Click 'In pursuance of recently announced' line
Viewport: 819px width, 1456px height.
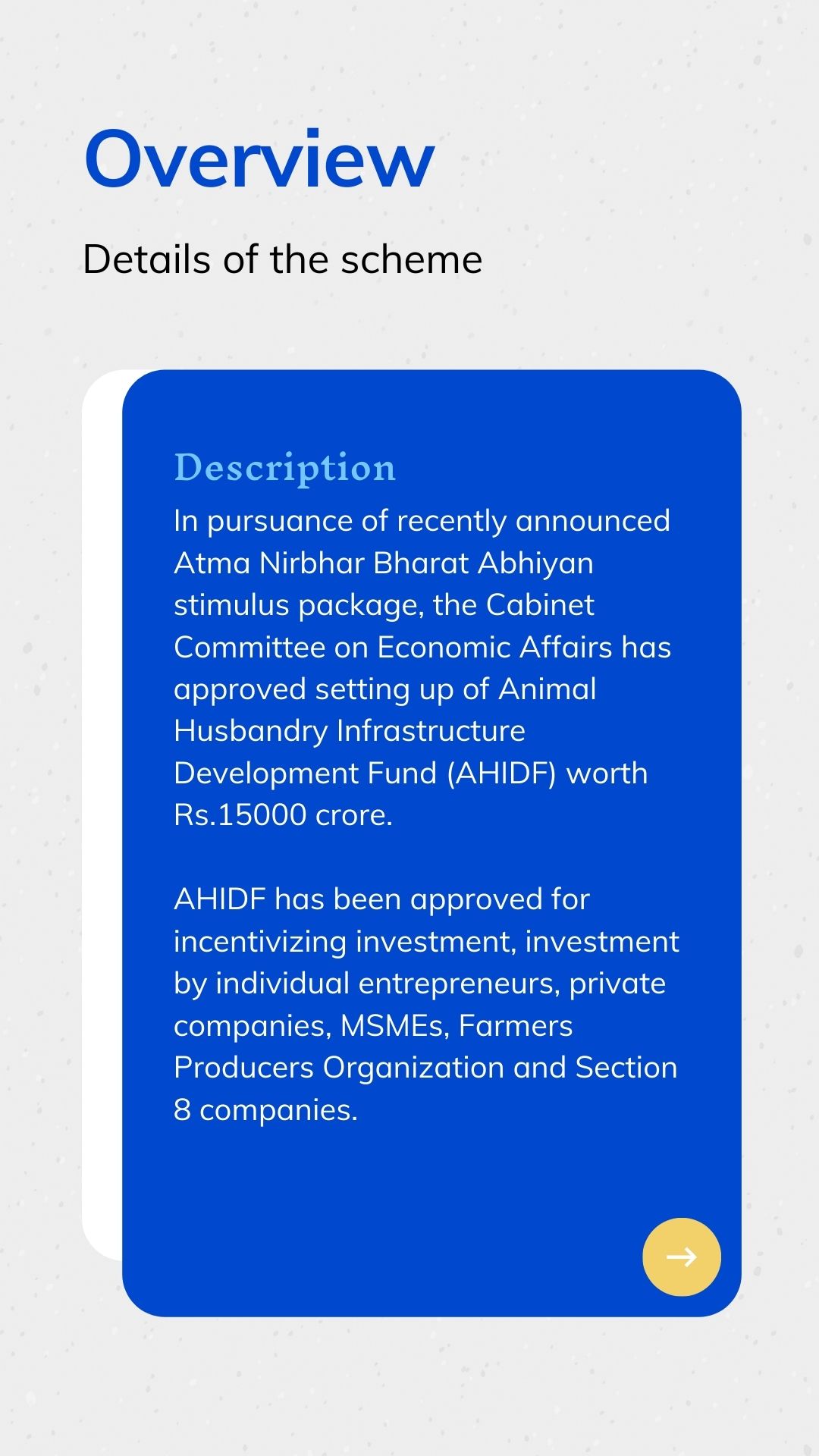422,521
